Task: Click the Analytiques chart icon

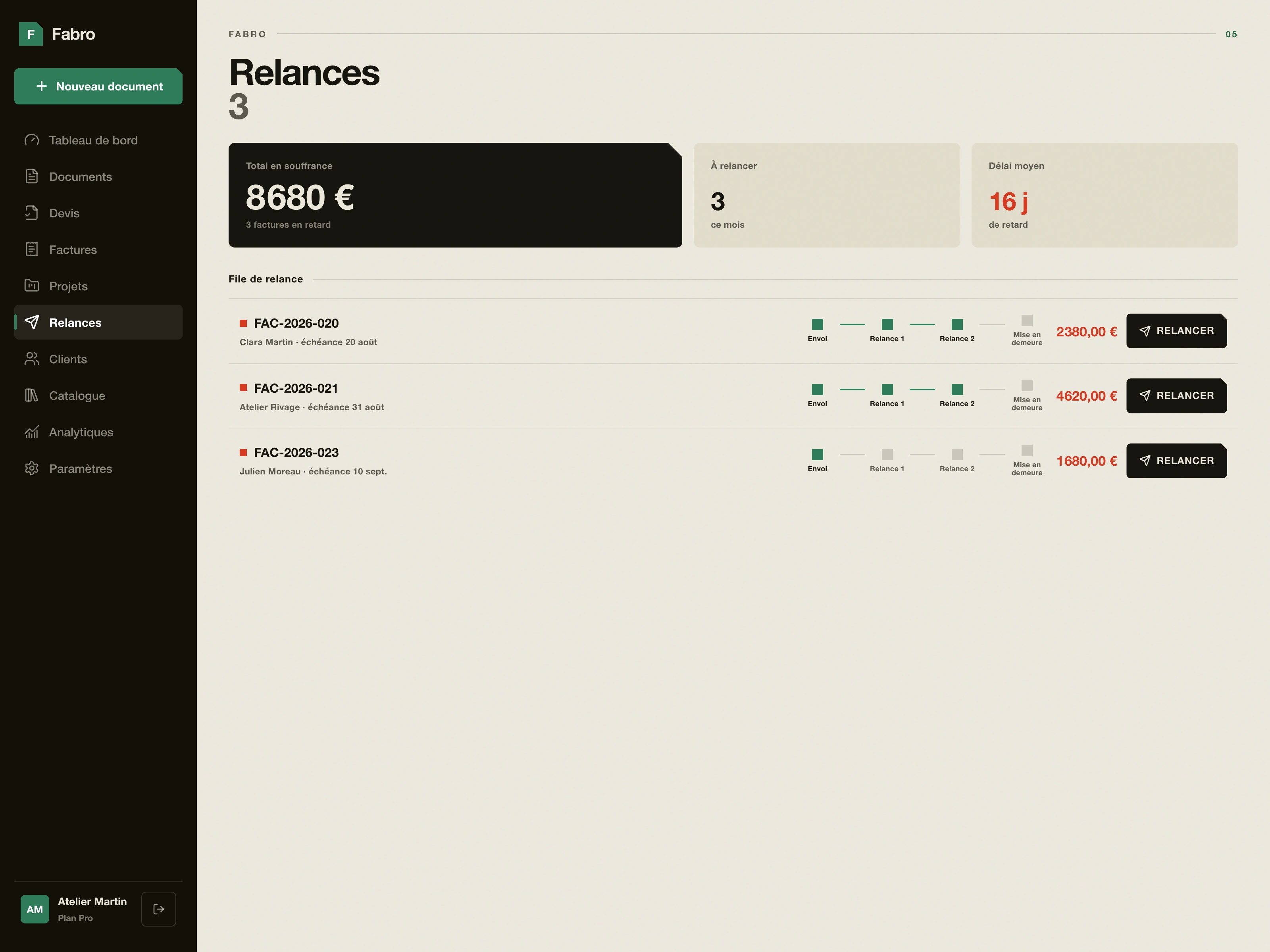Action: (x=32, y=432)
